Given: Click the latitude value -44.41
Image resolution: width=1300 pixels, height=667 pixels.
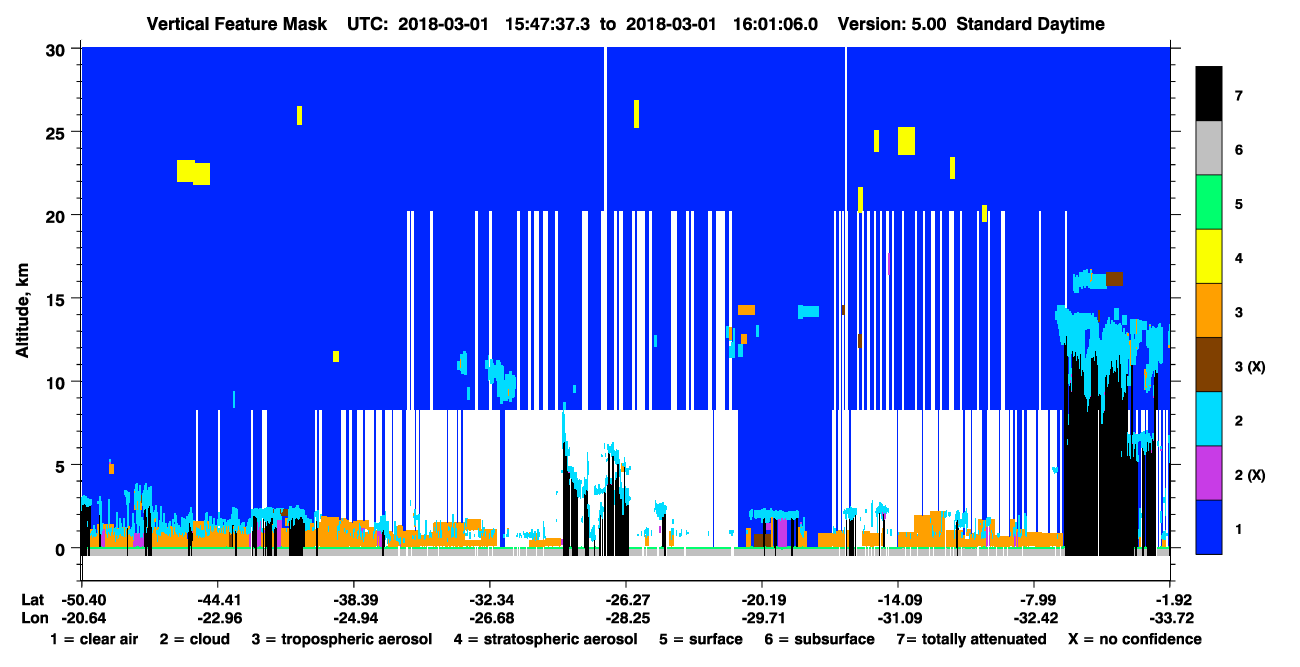Looking at the screenshot, I should coord(217,600).
